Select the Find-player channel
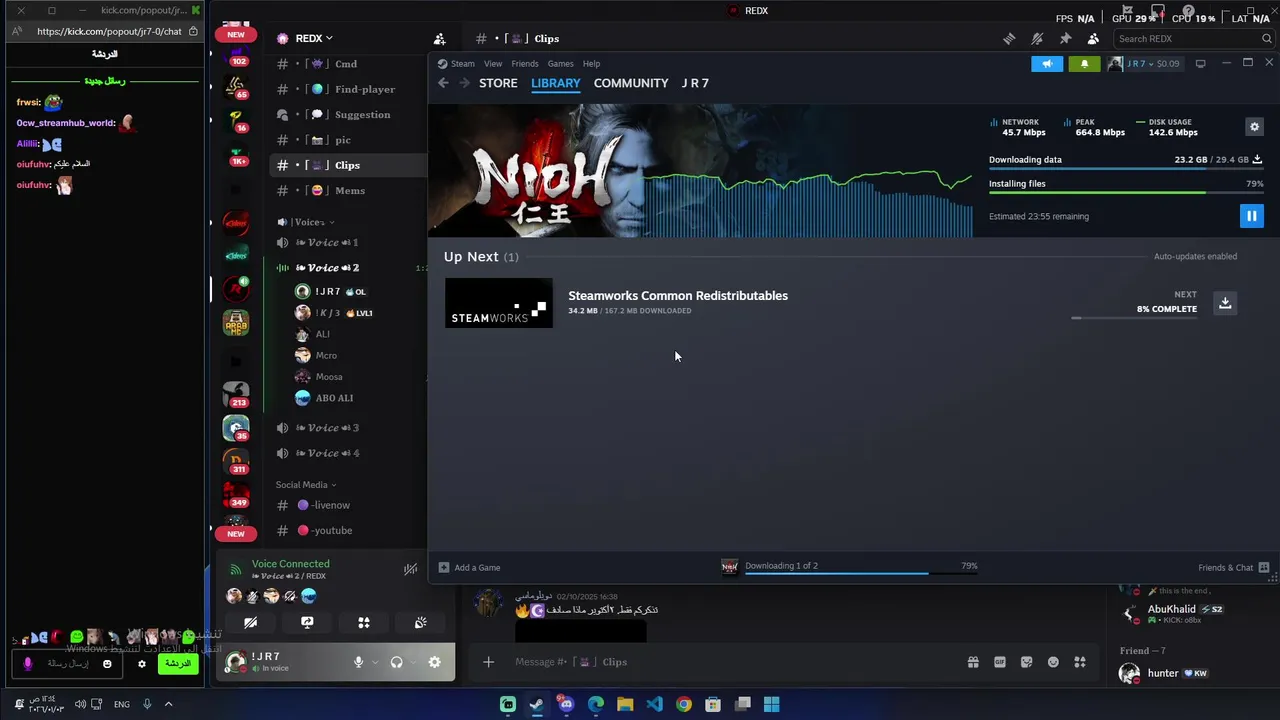The image size is (1280, 720). 348,89
